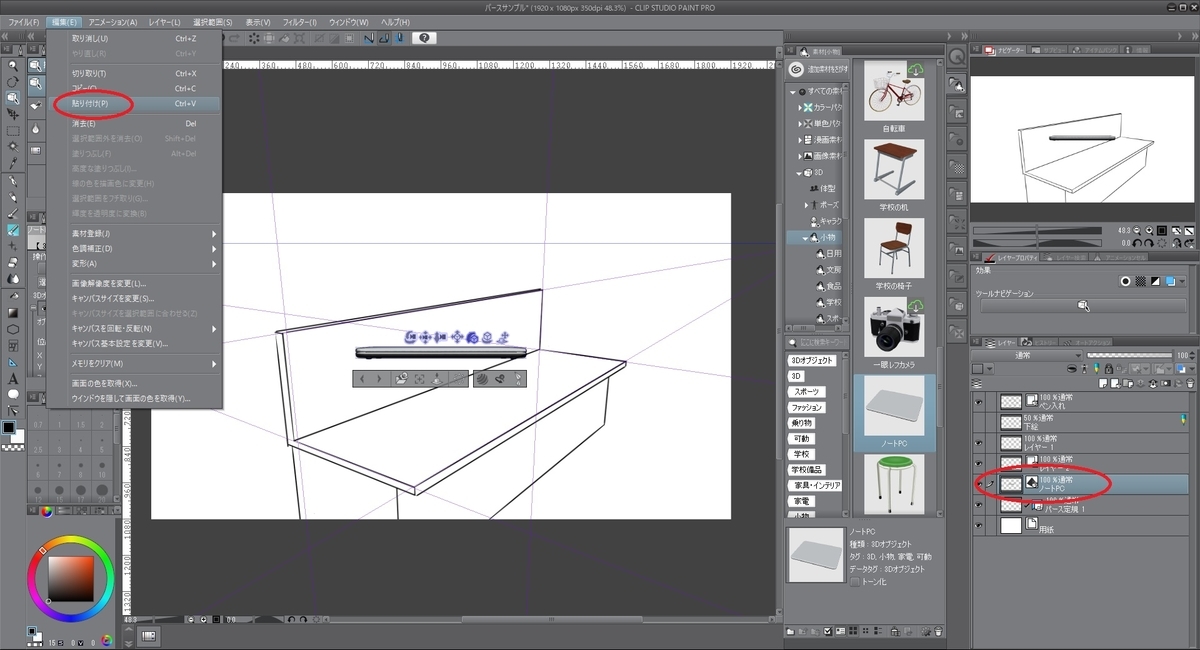This screenshot has height=650, width=1200.
Task: Click next arrow on 3D object launcher bar
Action: coord(378,379)
